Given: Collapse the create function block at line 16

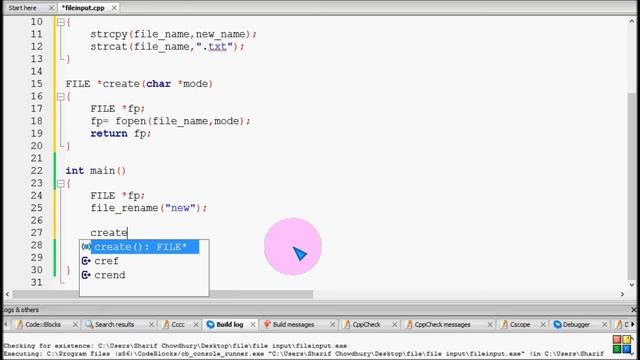Looking at the screenshot, I should click(x=60, y=96).
